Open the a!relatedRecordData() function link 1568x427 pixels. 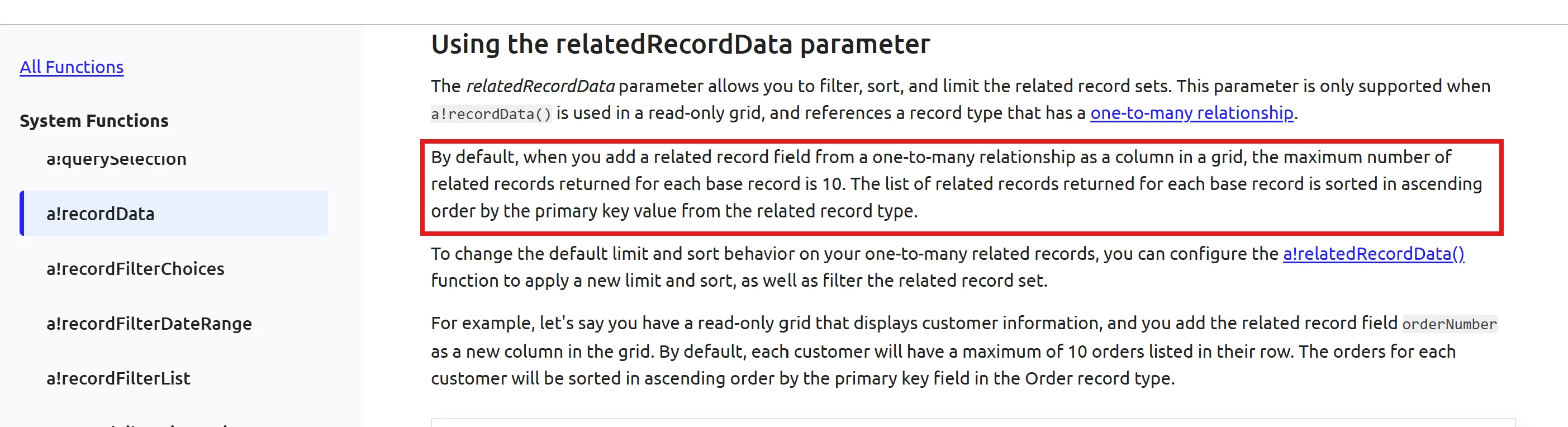tap(1373, 254)
